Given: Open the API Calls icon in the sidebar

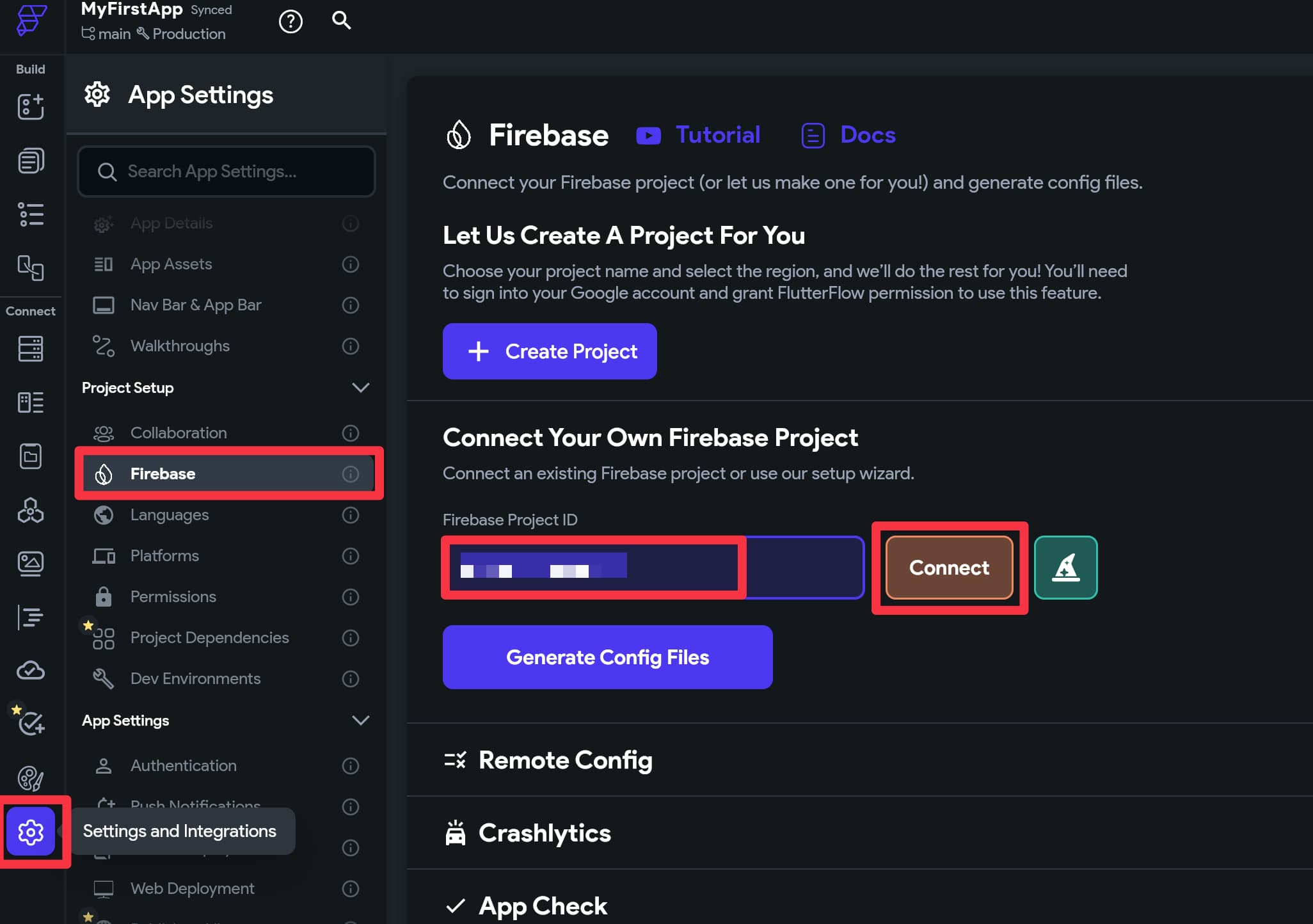Looking at the screenshot, I should pyautogui.click(x=31, y=511).
